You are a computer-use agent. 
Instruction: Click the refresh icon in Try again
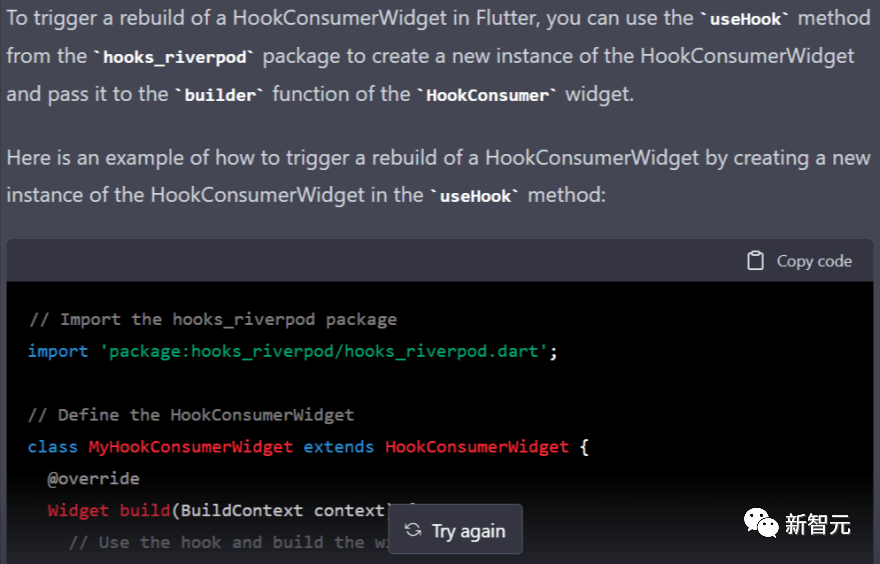pyautogui.click(x=413, y=530)
